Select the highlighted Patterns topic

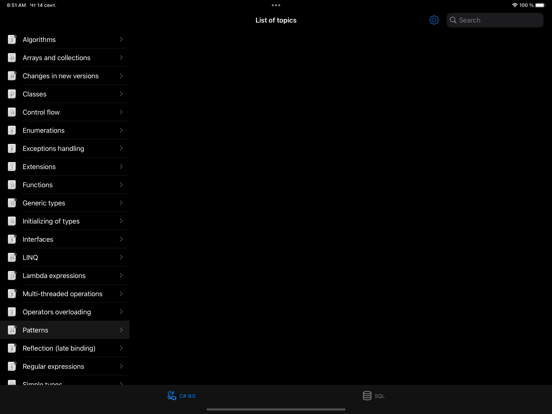(65, 330)
